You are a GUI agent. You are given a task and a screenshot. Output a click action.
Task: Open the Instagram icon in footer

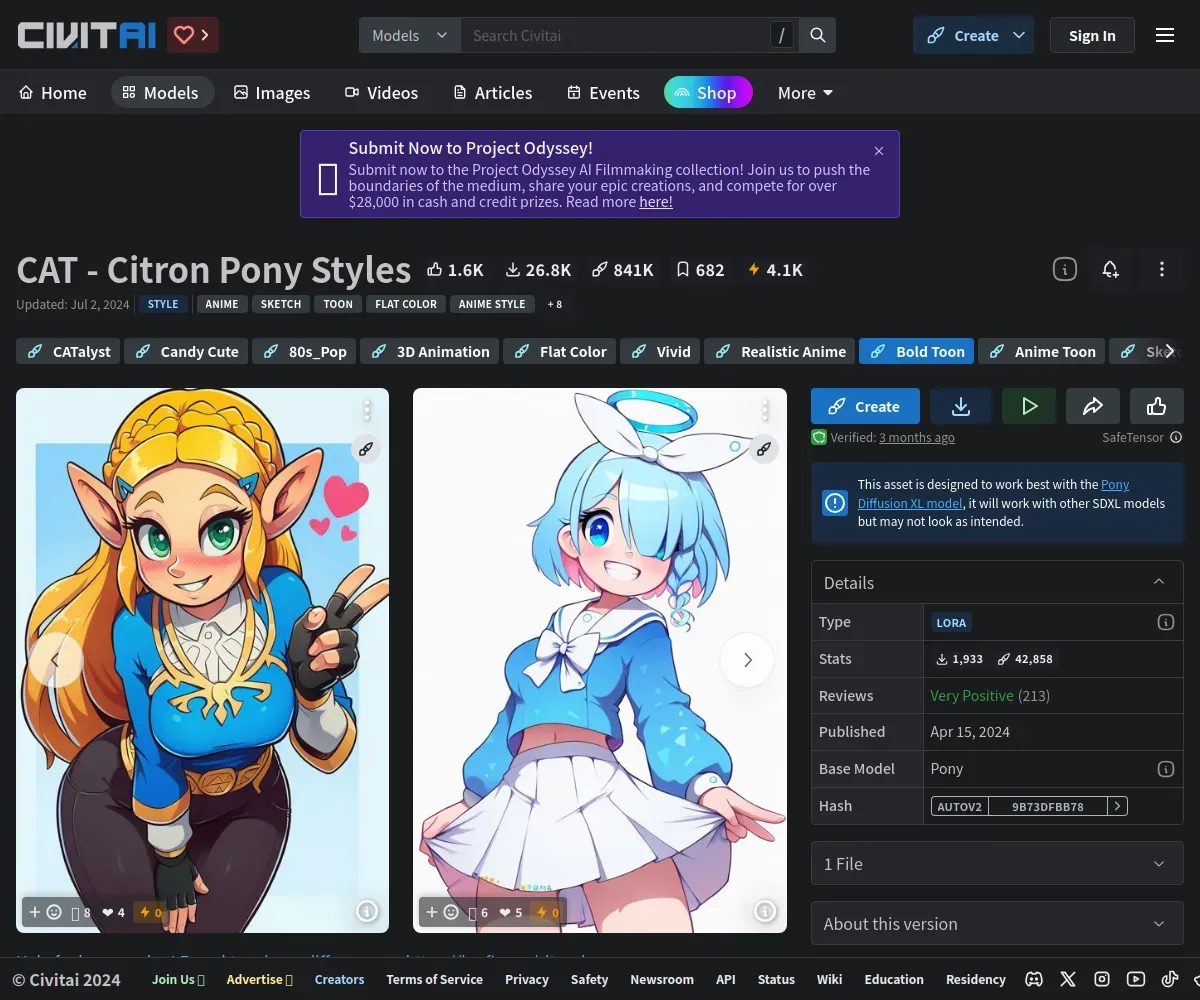1102,979
